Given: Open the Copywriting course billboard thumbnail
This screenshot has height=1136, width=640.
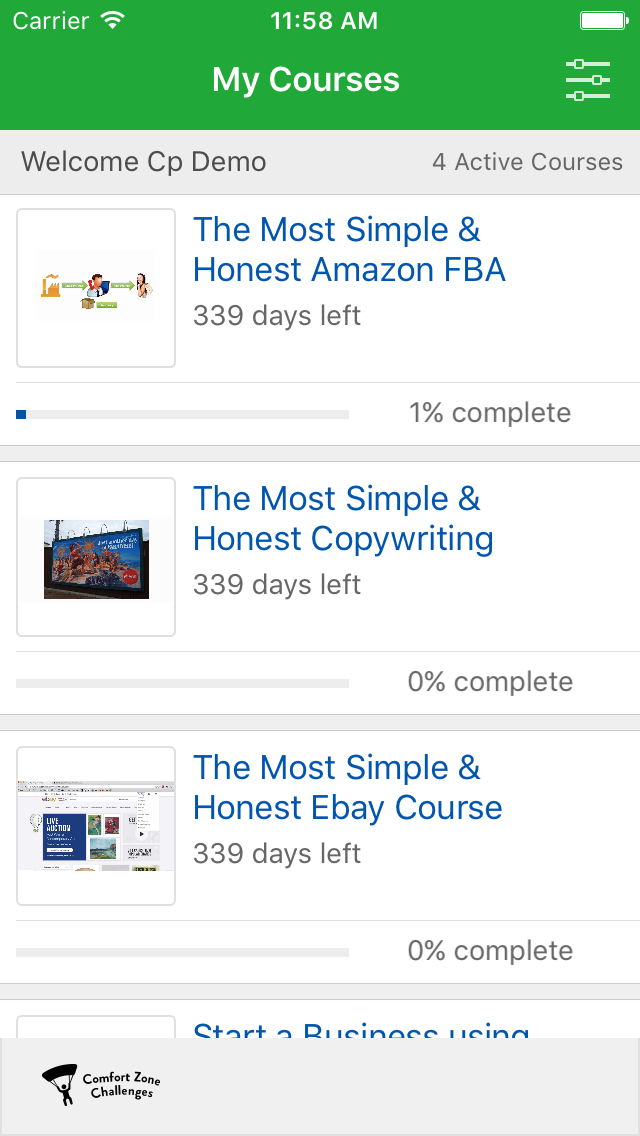Looking at the screenshot, I should 96,556.
